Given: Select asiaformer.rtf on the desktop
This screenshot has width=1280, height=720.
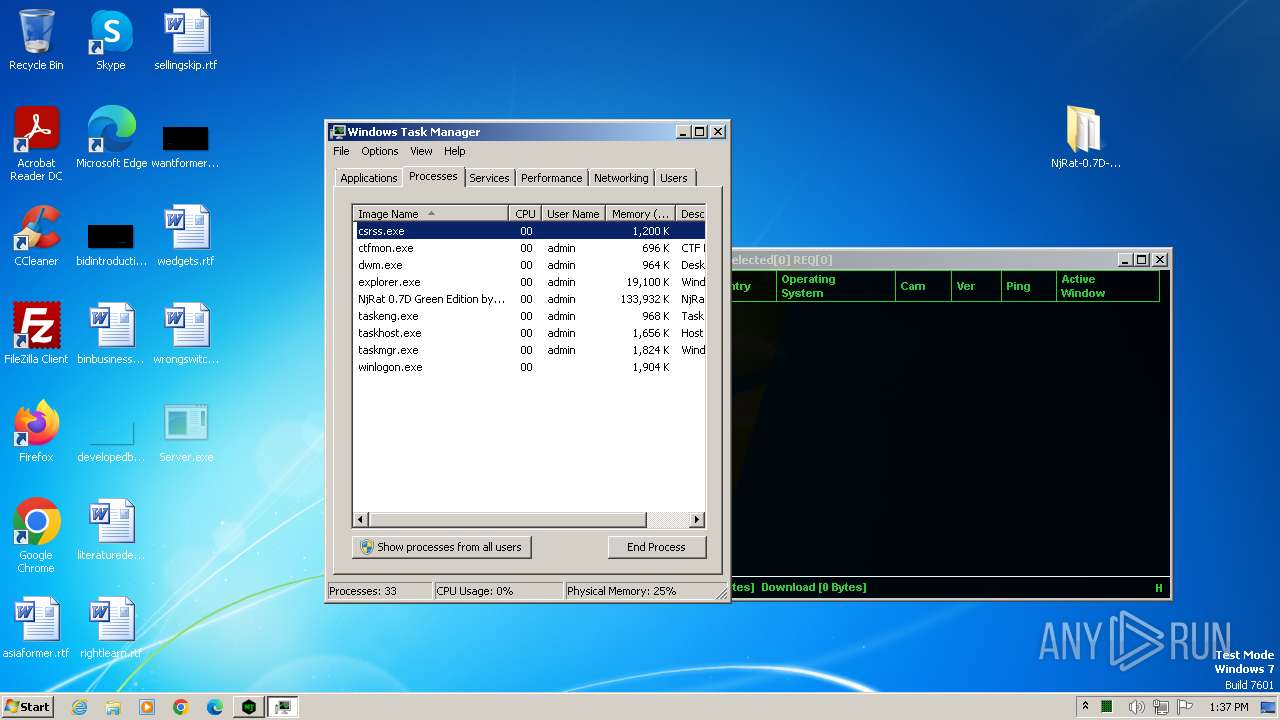Looking at the screenshot, I should 36,628.
